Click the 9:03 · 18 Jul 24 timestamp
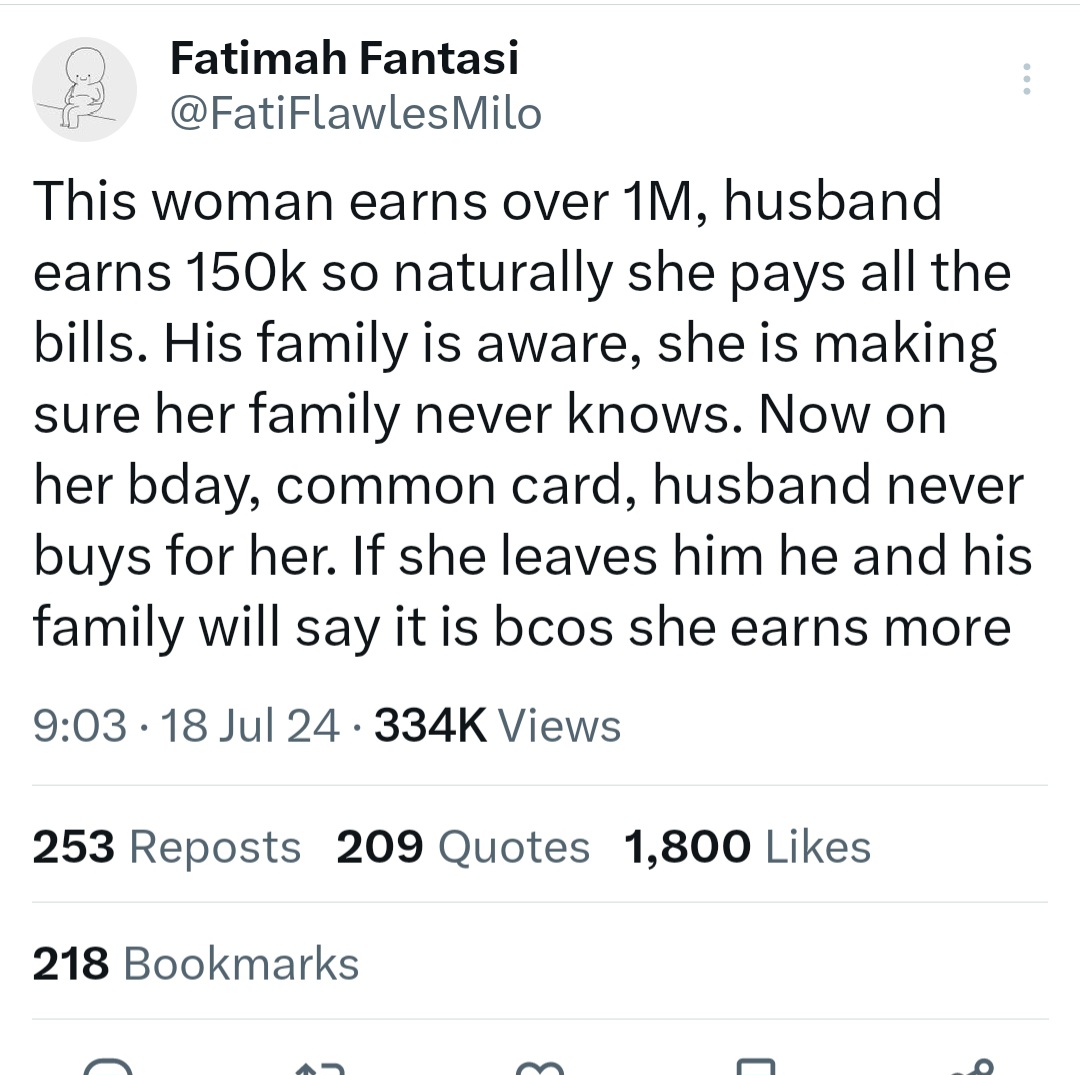The image size is (1080, 1075). click(187, 725)
